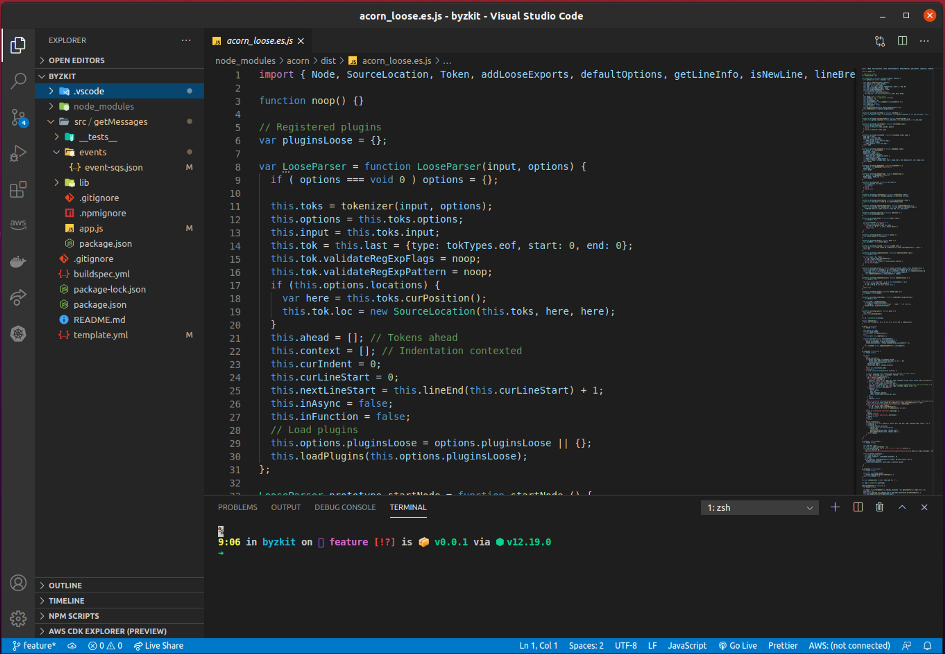The image size is (945, 654).
Task: Open notifications bell icon
Action: [x=928, y=646]
